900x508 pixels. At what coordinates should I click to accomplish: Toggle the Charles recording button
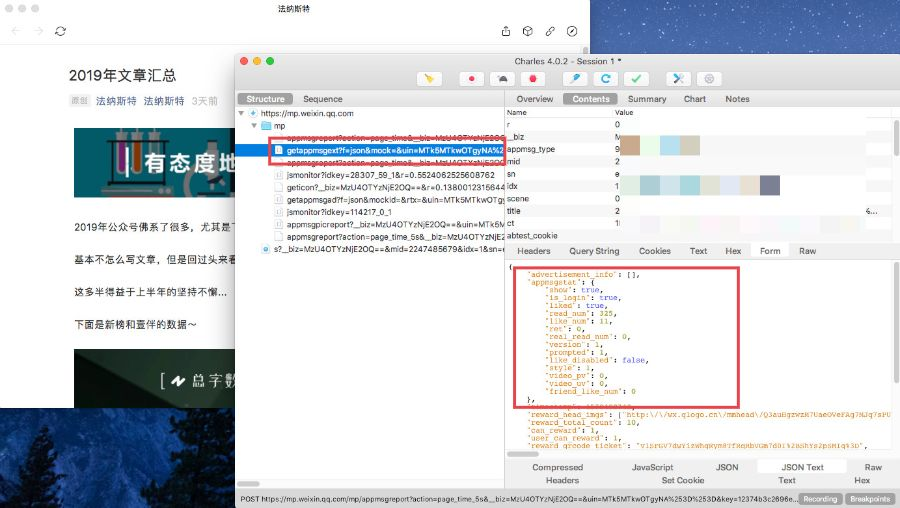click(471, 79)
